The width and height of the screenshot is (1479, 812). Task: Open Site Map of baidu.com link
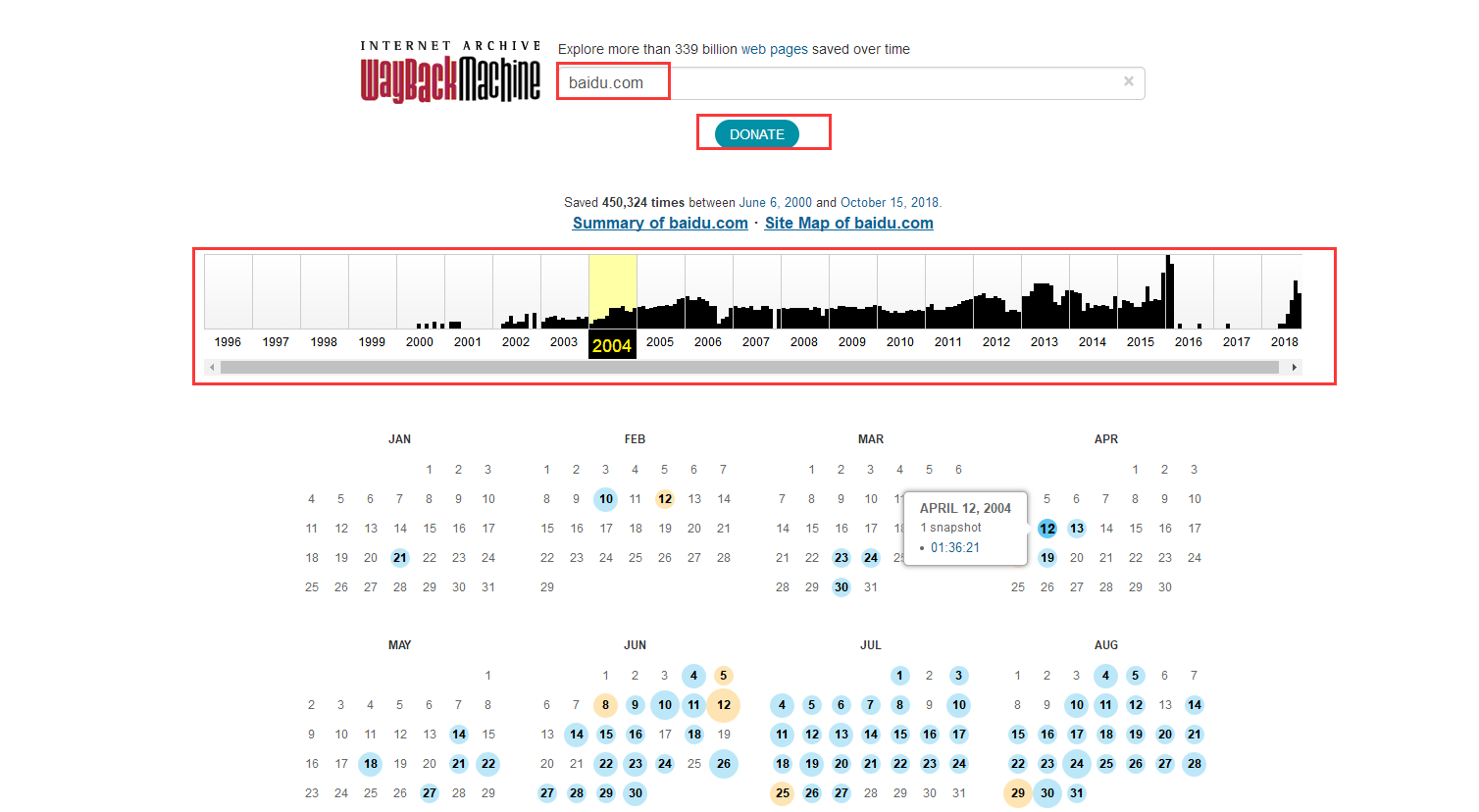click(848, 223)
